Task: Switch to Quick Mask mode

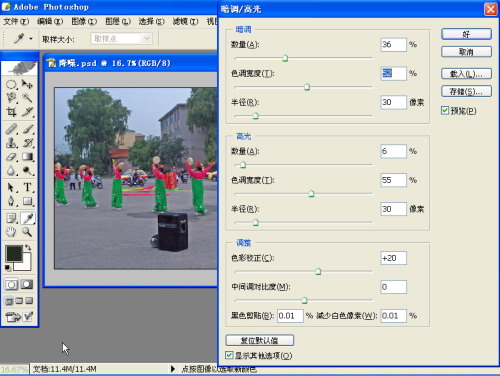Action: click(27, 285)
